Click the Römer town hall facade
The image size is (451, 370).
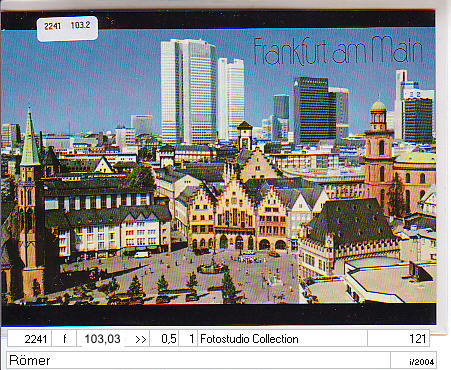click(236, 218)
